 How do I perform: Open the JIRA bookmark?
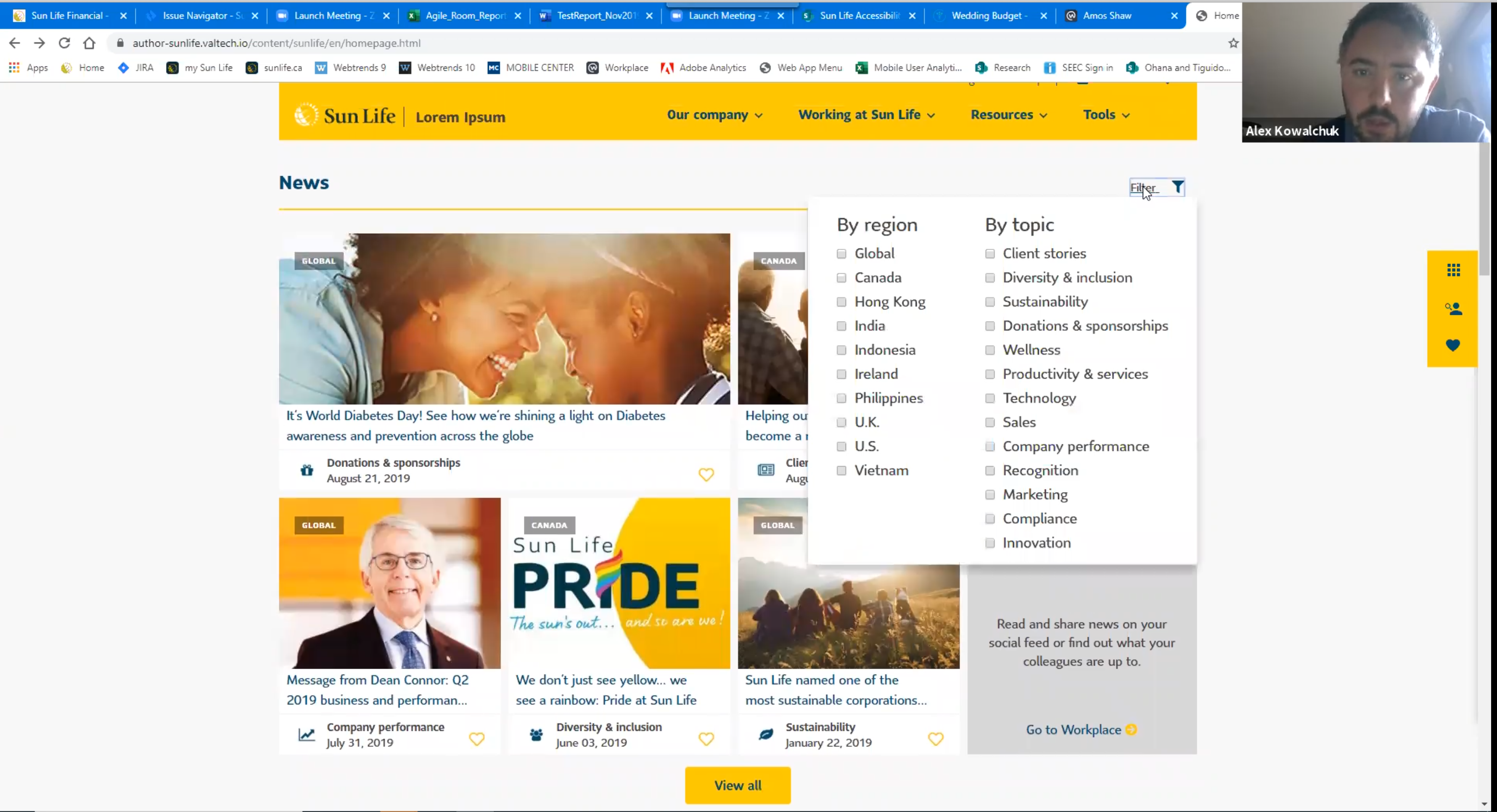136,67
